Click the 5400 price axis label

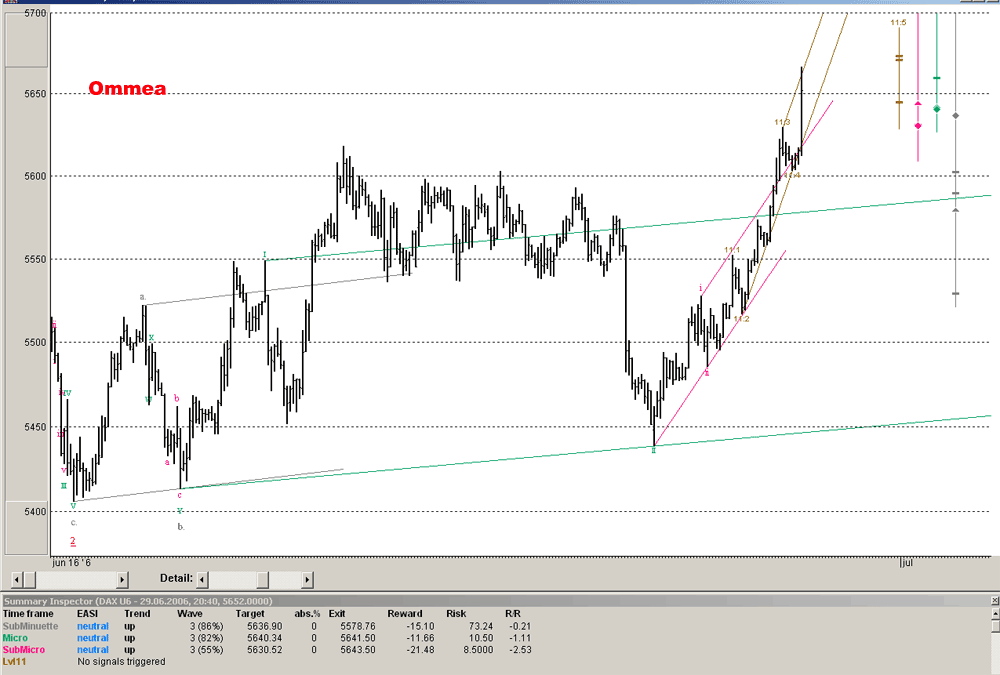point(36,512)
